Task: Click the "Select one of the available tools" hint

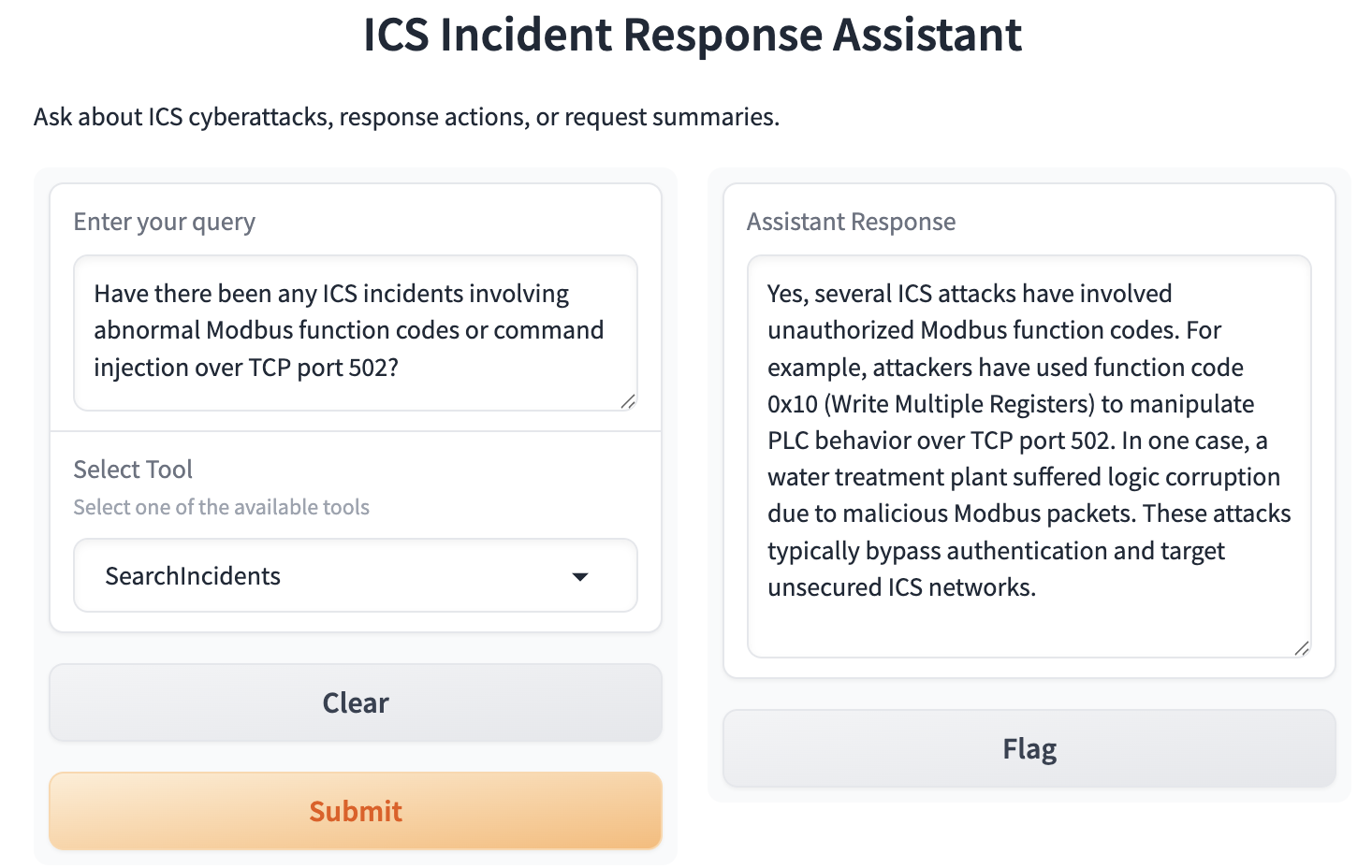Action: 222,507
